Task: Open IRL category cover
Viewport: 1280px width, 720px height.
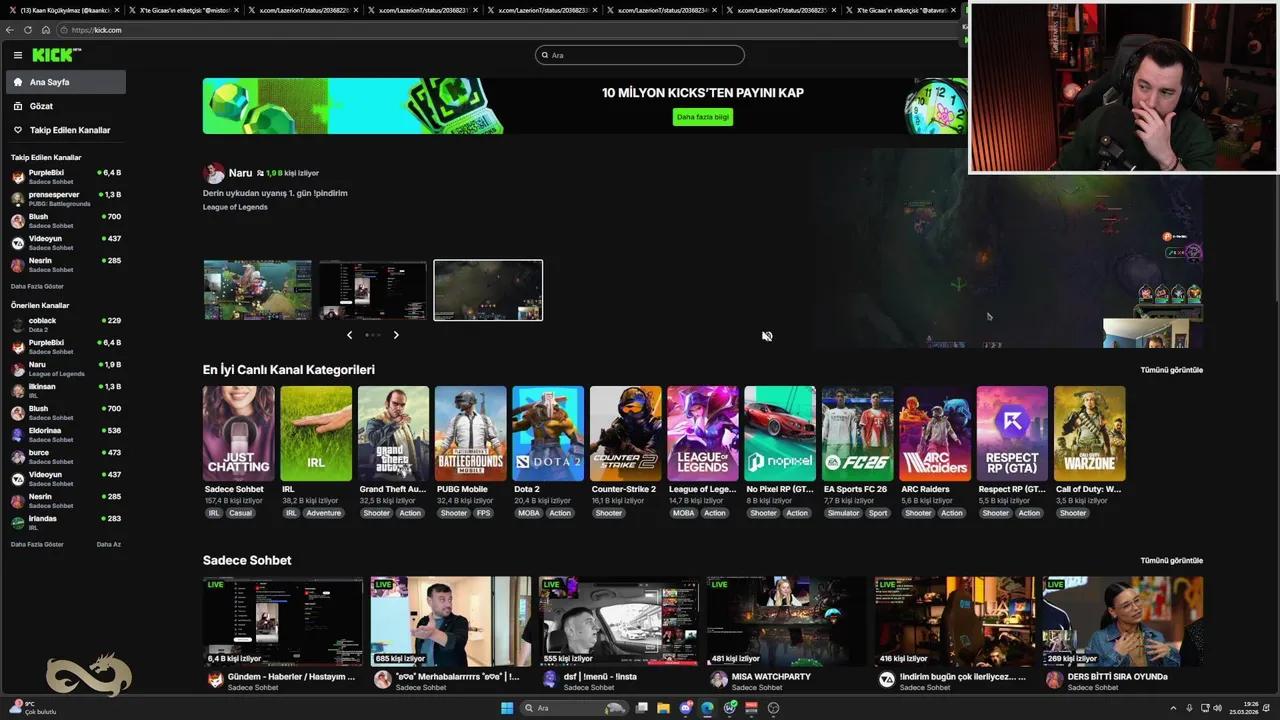Action: [x=316, y=433]
